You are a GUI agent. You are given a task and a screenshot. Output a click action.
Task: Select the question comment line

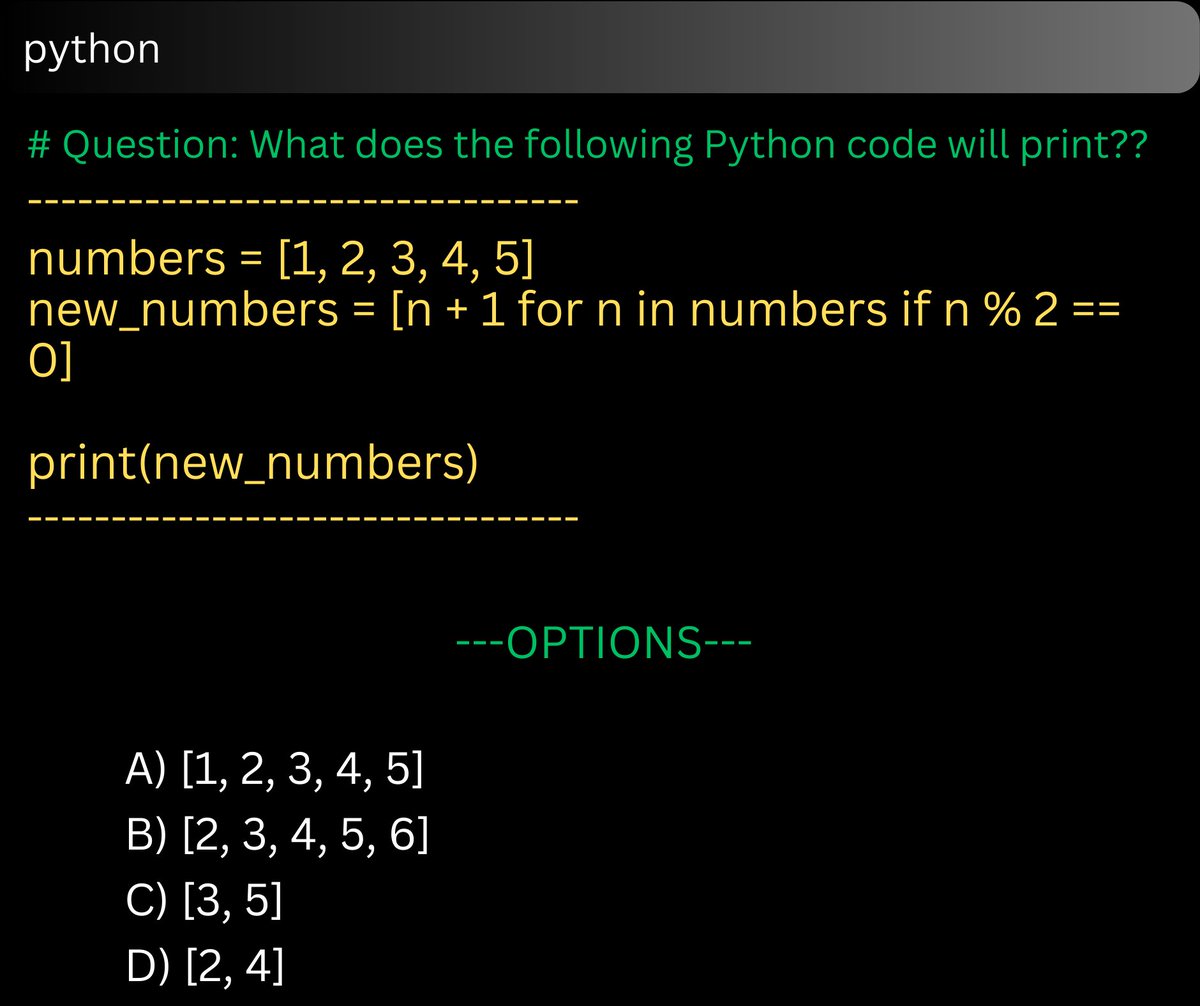[x=587, y=147]
